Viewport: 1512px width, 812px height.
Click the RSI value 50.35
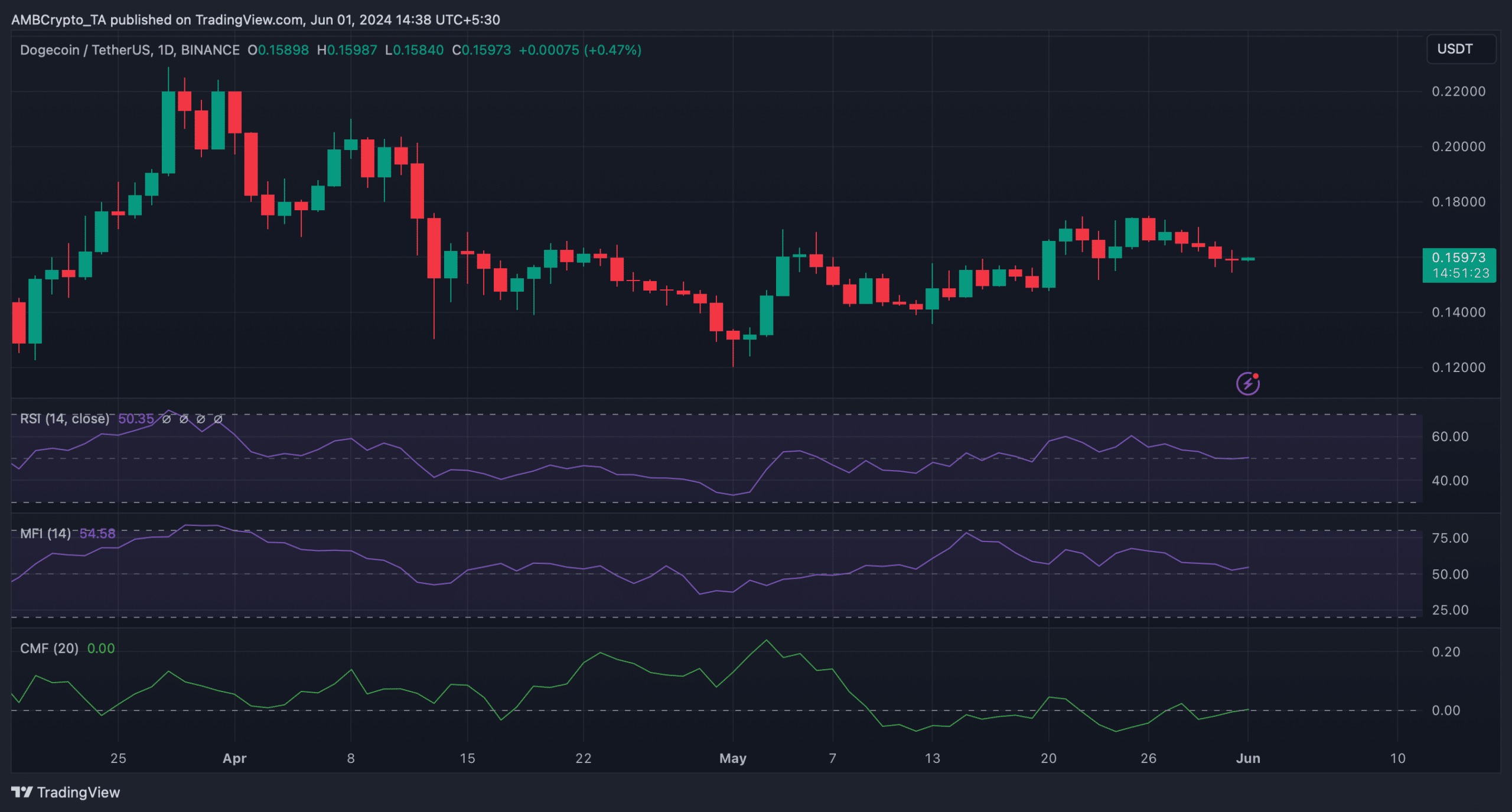pyautogui.click(x=136, y=419)
